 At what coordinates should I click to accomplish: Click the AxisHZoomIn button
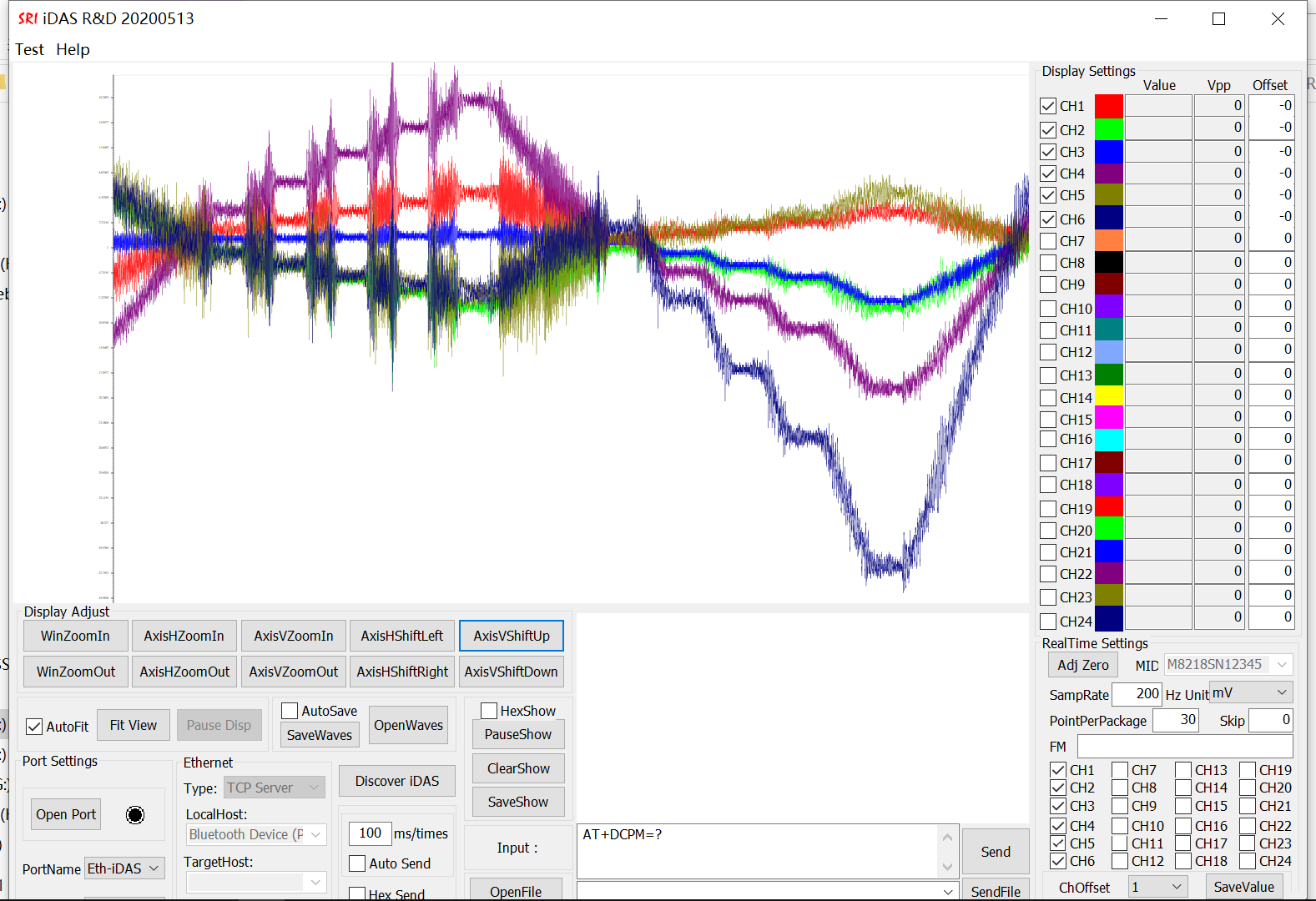[184, 636]
